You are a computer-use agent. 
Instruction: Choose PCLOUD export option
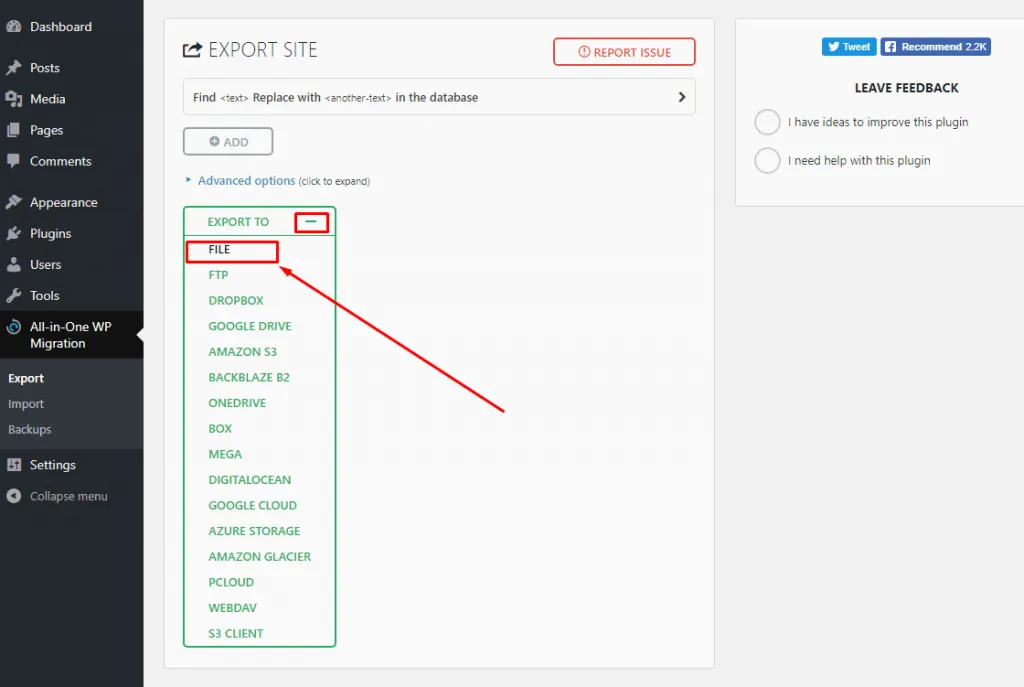click(x=231, y=582)
